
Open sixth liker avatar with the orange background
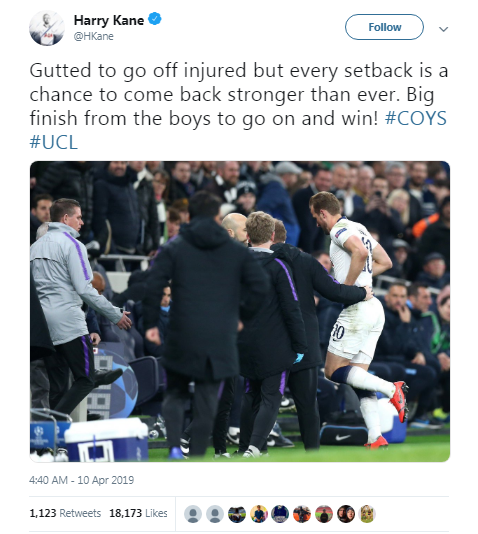tap(302, 514)
